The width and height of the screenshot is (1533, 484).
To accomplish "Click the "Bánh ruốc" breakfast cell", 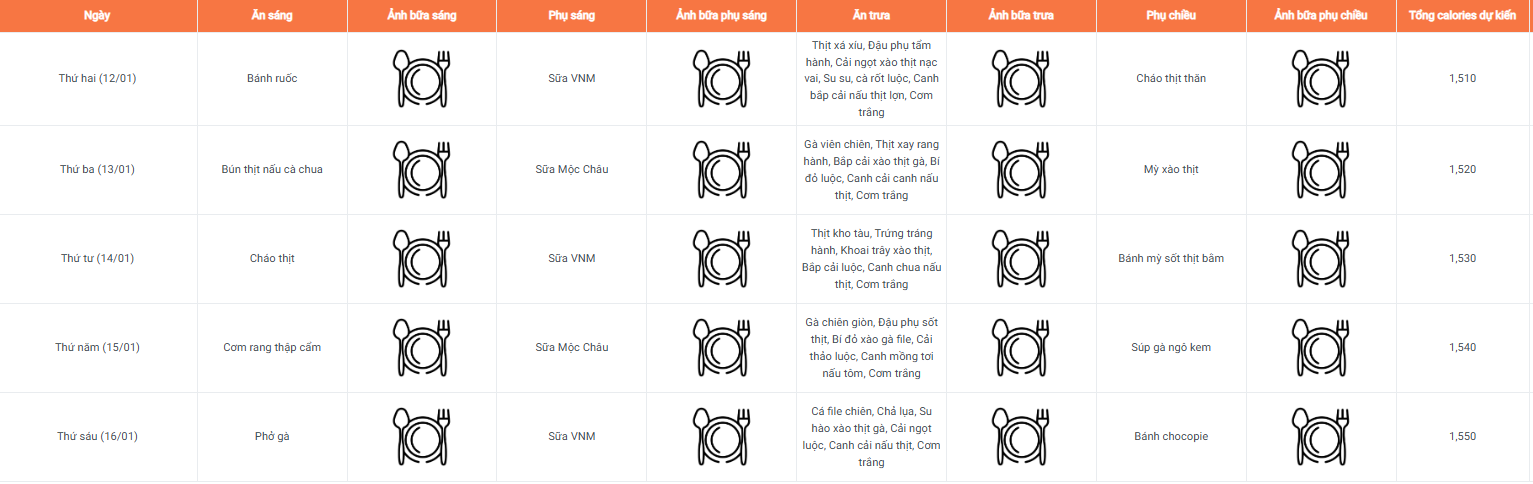I will click(x=272, y=79).
